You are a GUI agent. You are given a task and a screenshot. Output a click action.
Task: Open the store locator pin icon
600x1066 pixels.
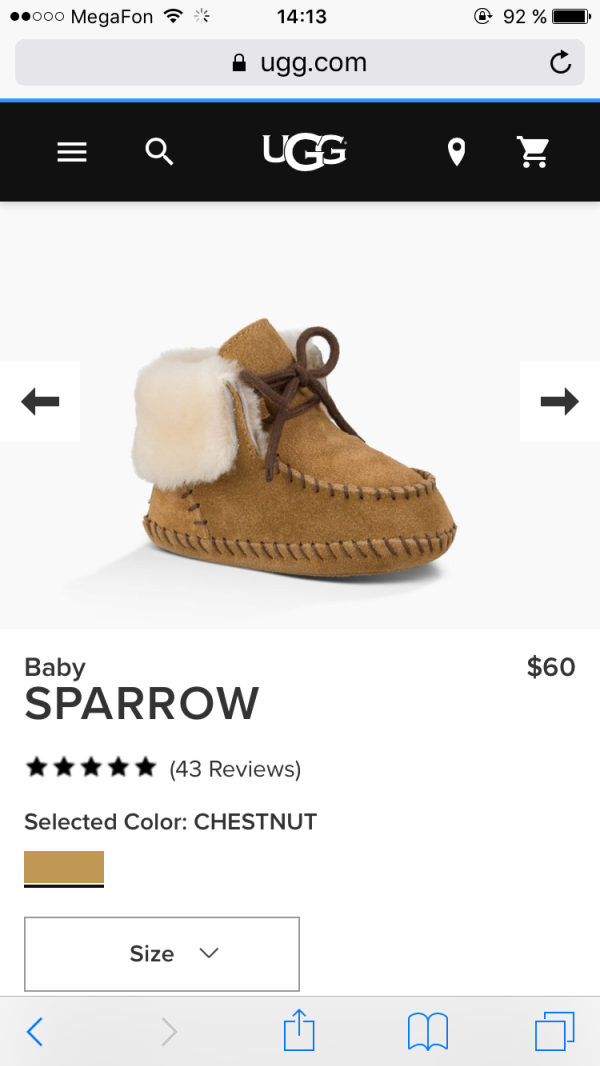point(457,152)
